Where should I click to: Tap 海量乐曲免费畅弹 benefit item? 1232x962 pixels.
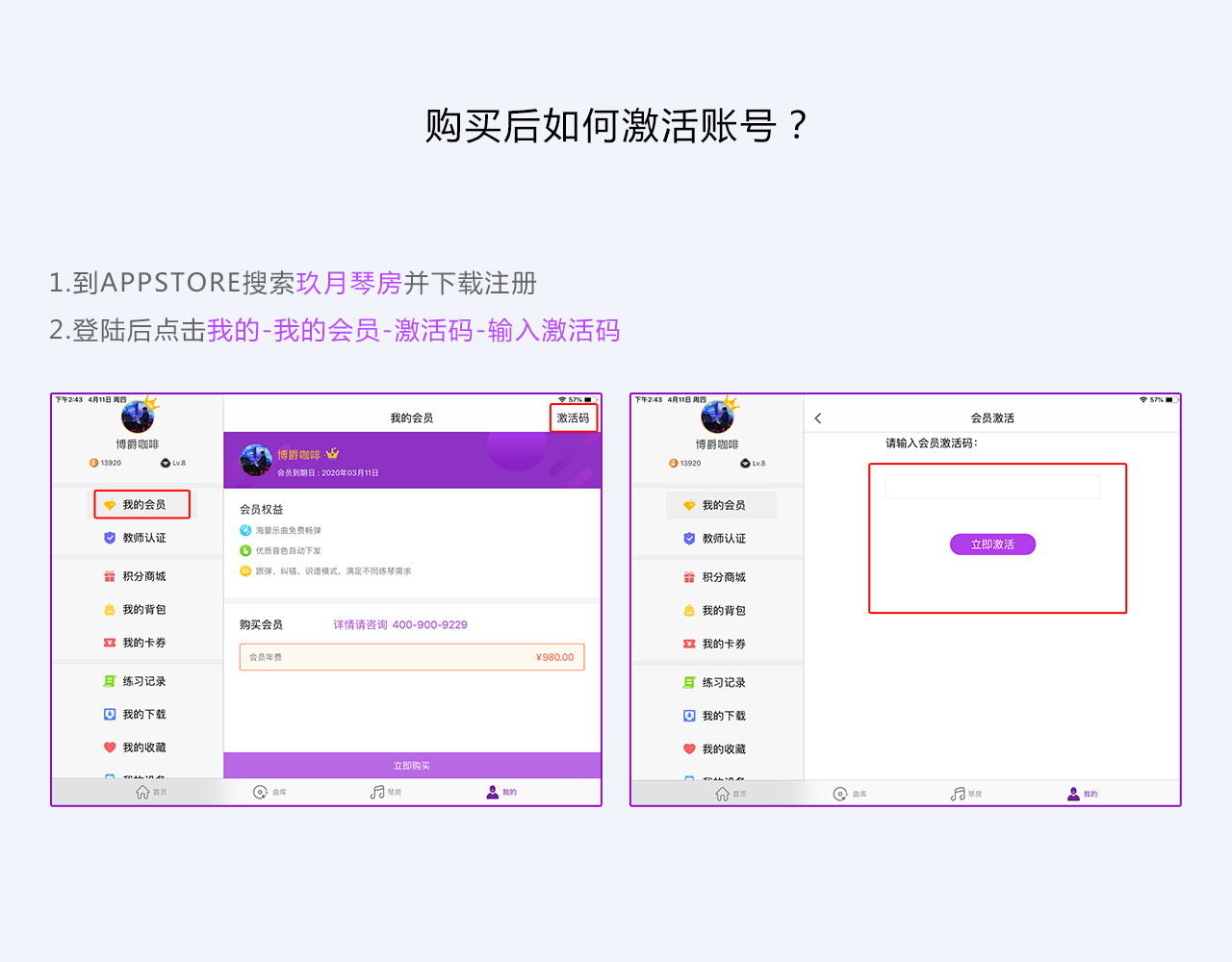[x=280, y=530]
